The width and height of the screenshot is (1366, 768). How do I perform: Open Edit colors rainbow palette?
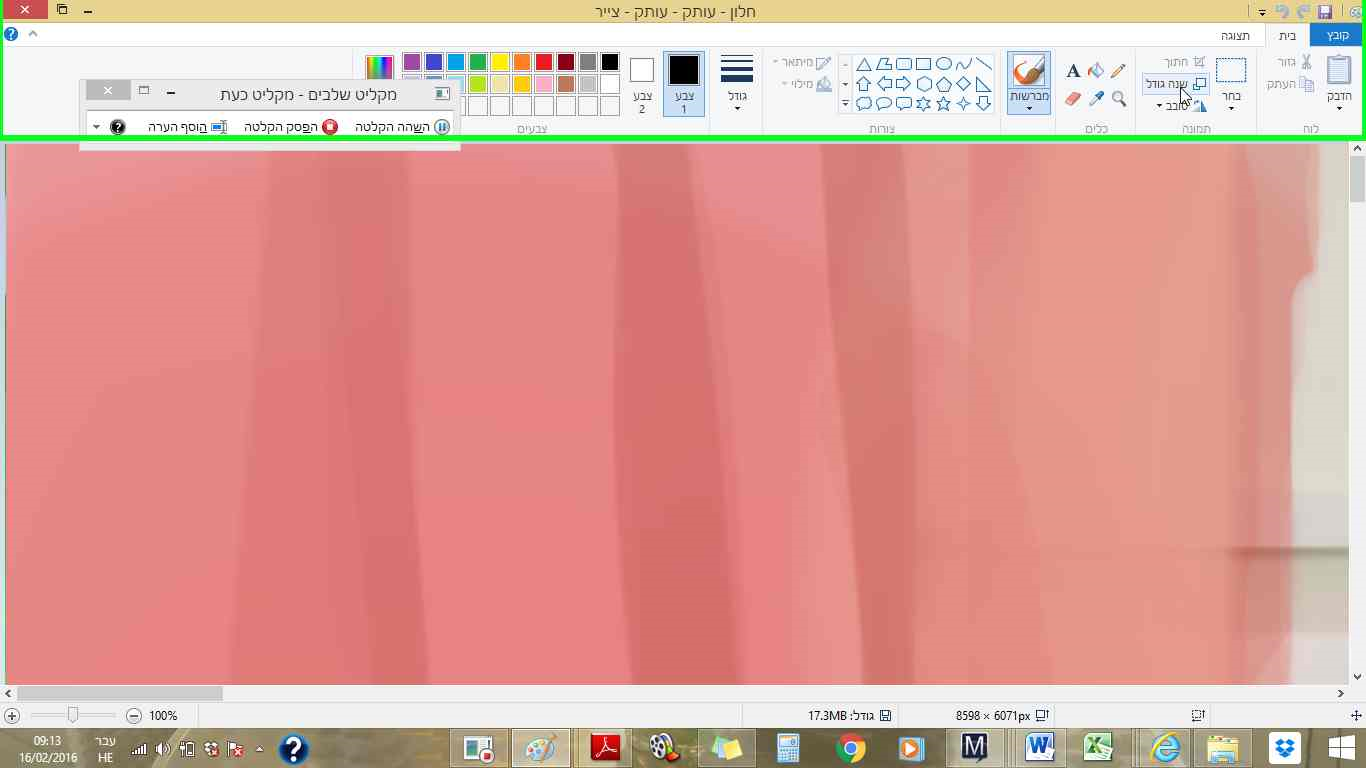[380, 68]
